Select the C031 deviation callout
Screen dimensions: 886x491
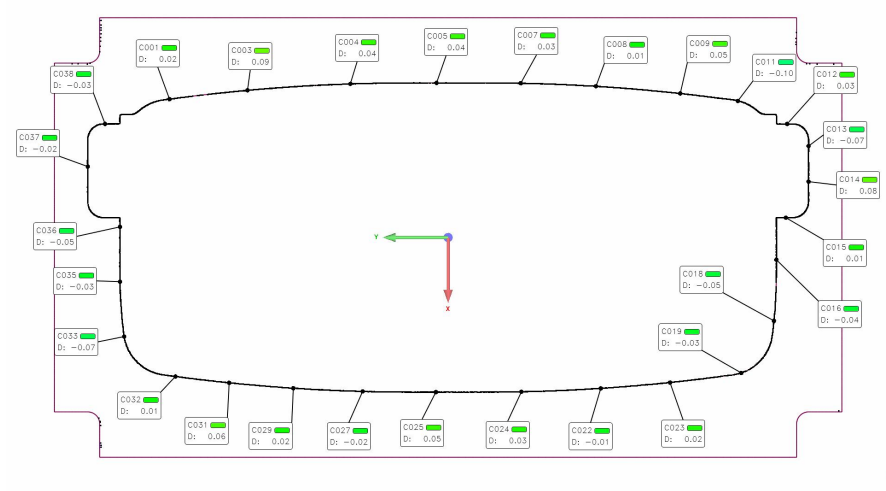coord(207,430)
